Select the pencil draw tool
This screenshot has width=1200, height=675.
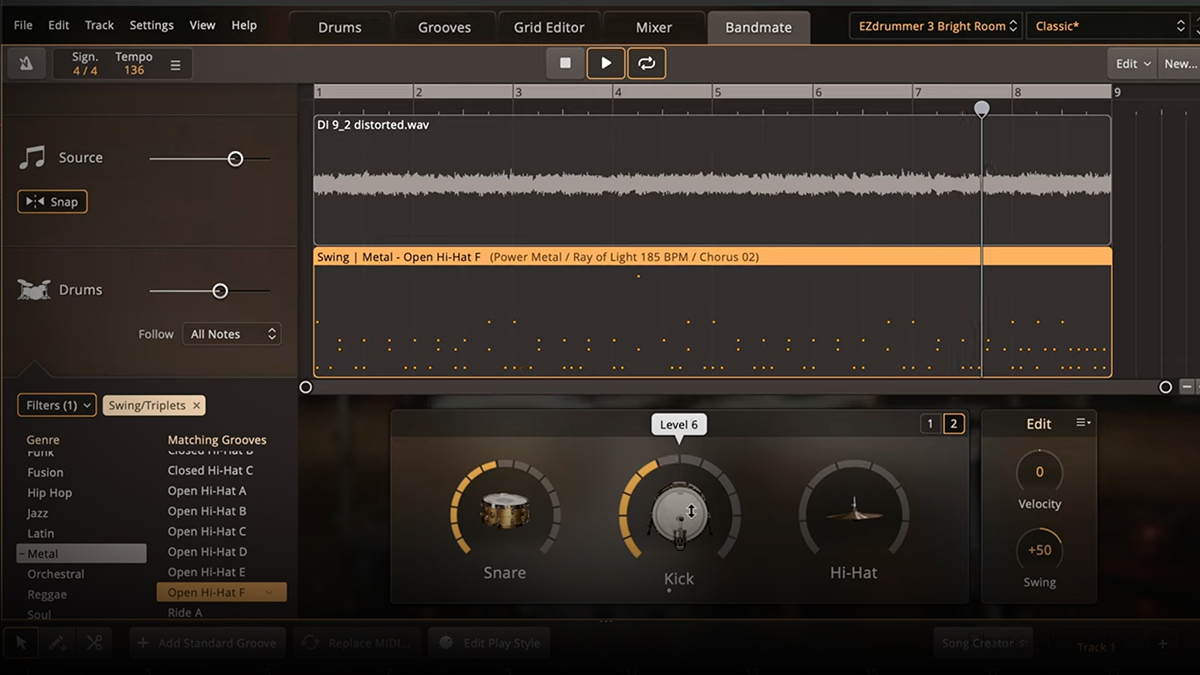point(59,643)
